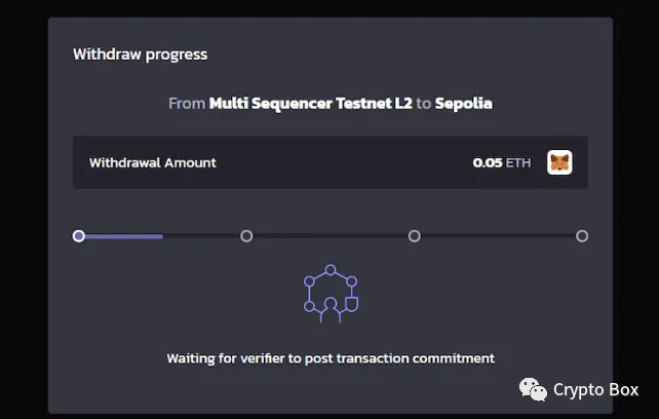Image resolution: width=659 pixels, height=419 pixels.
Task: Select the second progress step circle
Action: 246,236
